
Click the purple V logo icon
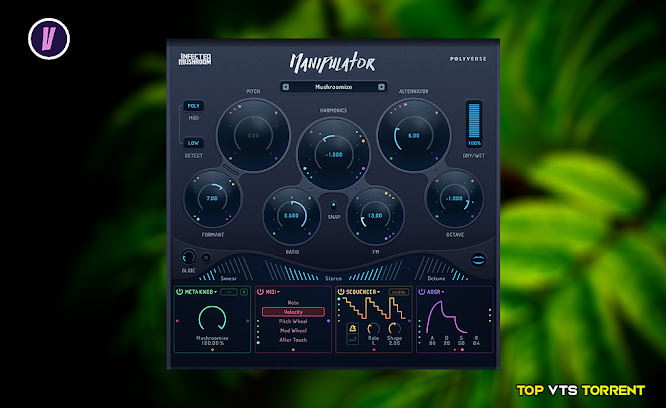(49, 39)
